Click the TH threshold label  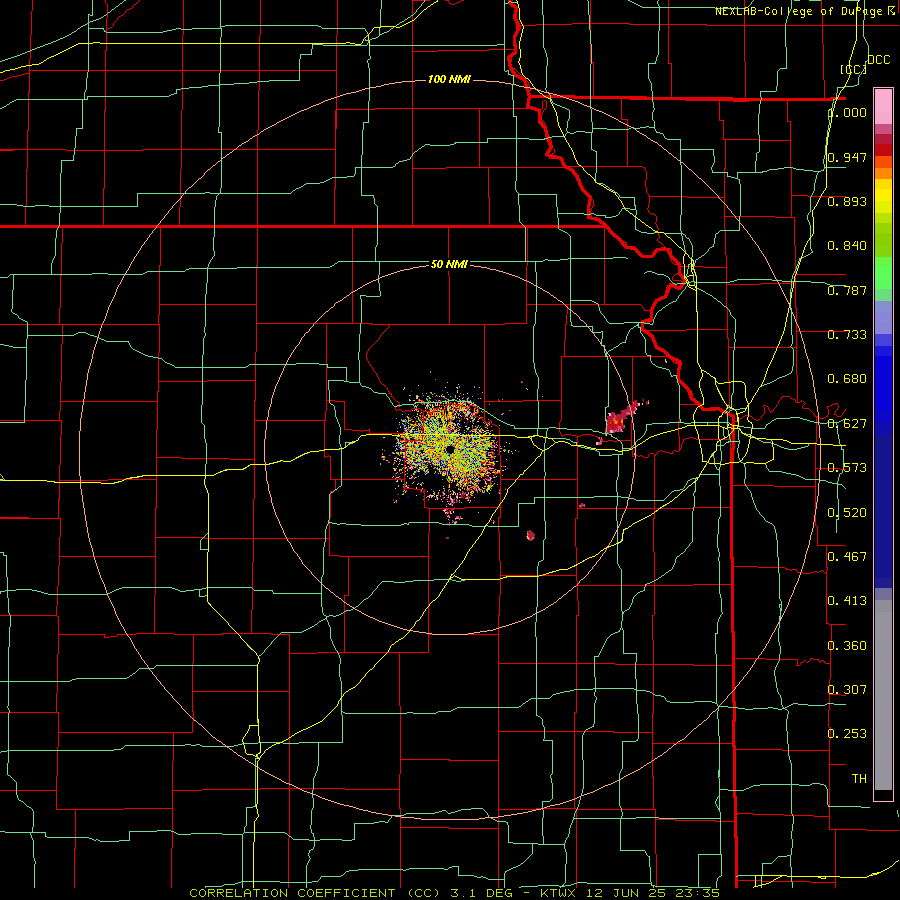click(x=859, y=778)
